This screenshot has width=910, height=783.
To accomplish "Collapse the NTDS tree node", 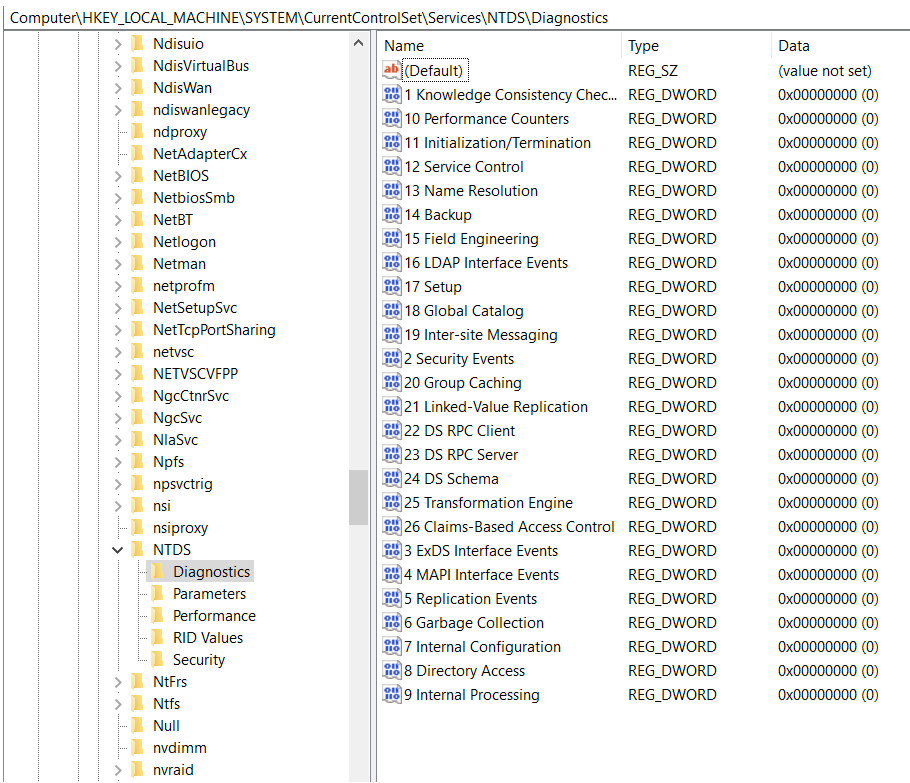I will pos(117,549).
